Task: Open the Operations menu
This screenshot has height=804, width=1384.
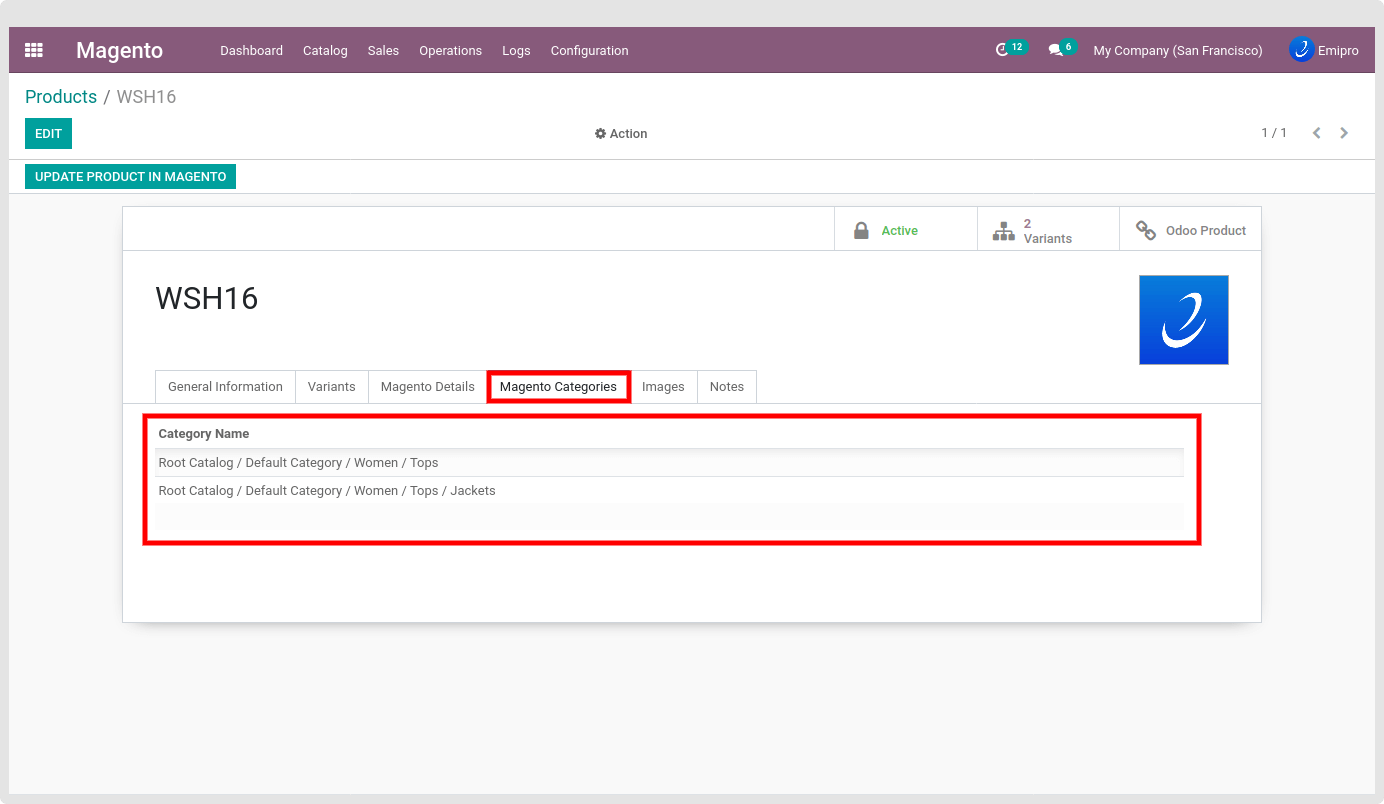Action: pyautogui.click(x=450, y=50)
